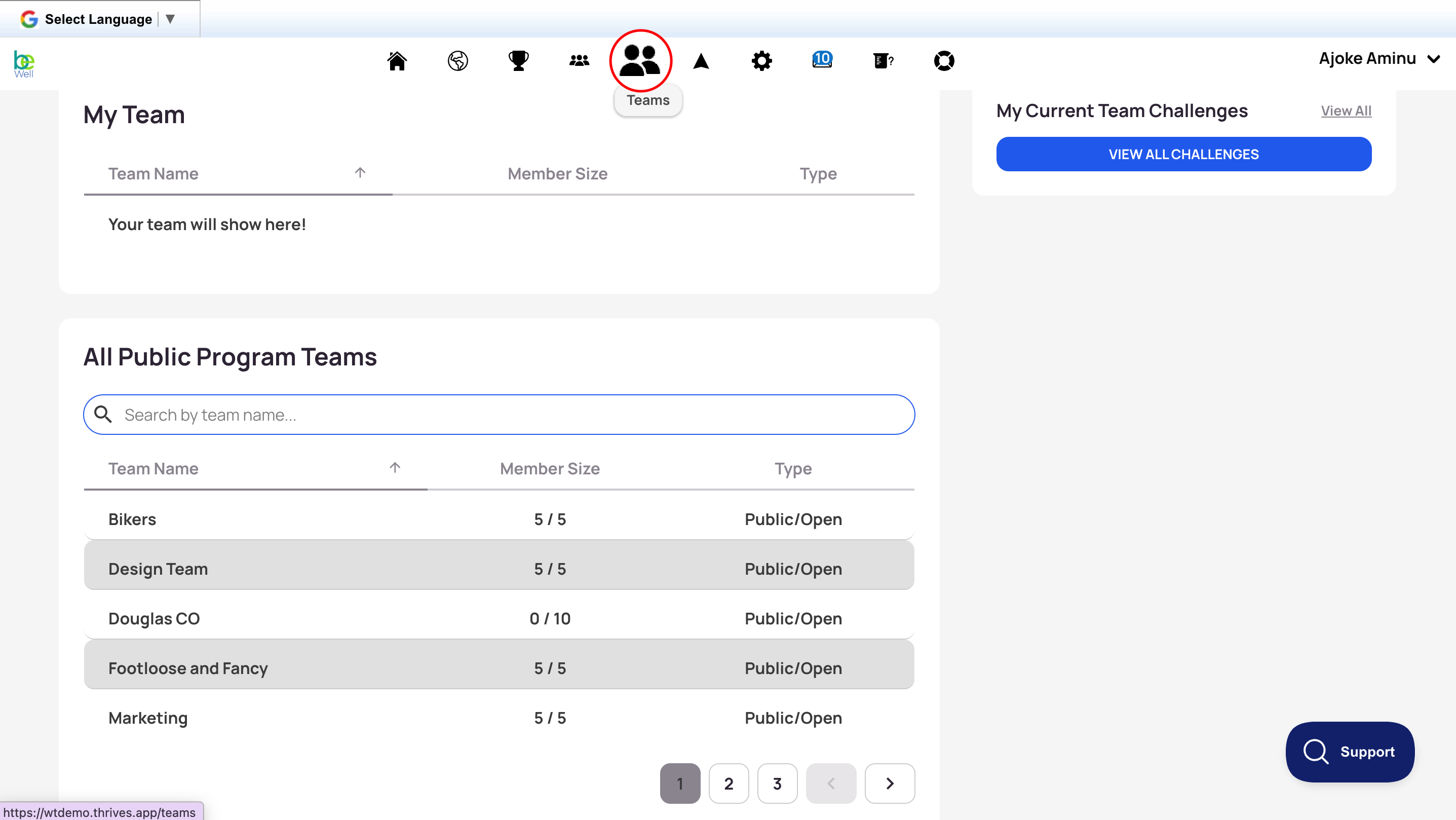This screenshot has width=1456, height=820.
Task: Open the Support chat button
Action: 1350,752
